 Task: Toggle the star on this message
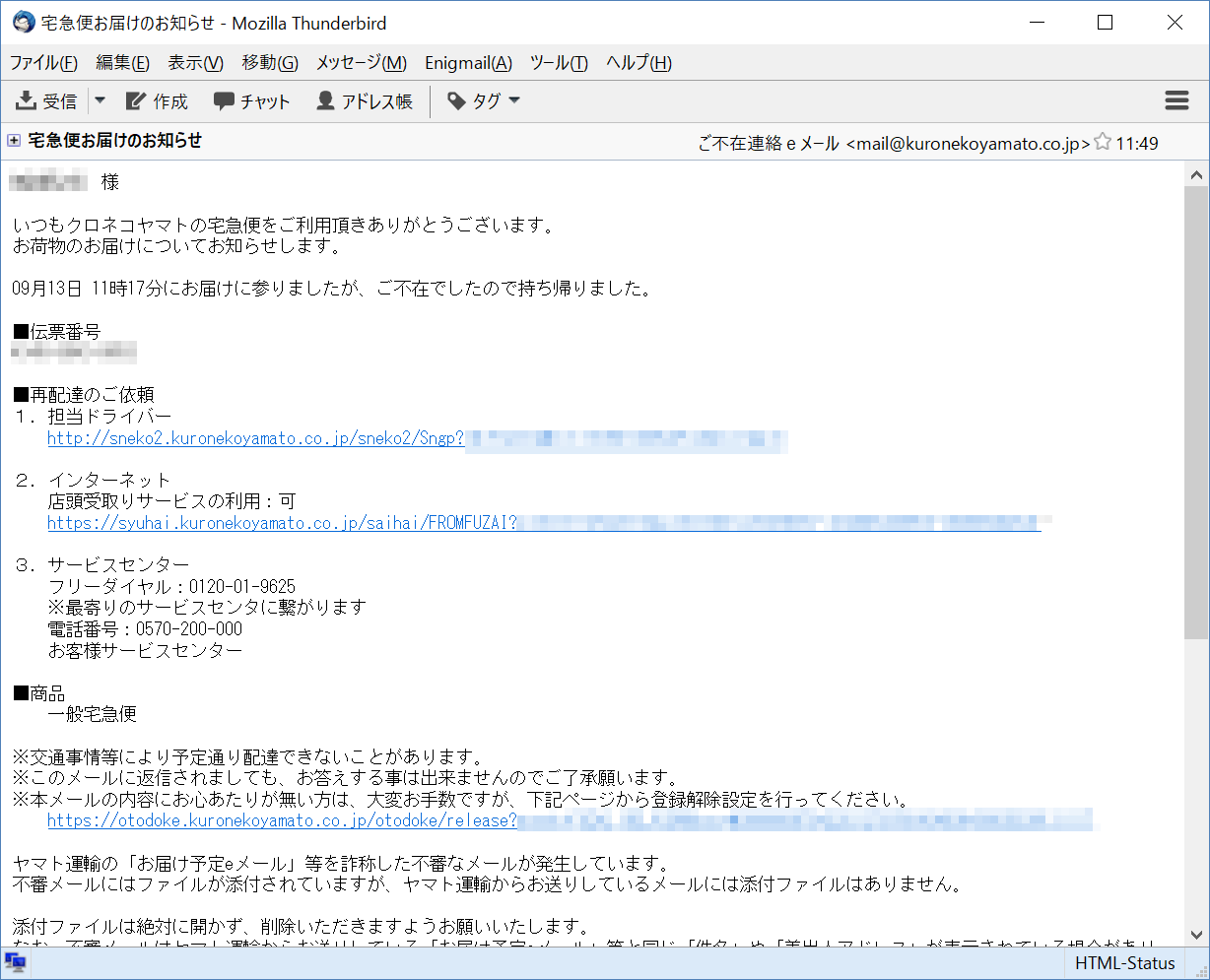point(1103,142)
